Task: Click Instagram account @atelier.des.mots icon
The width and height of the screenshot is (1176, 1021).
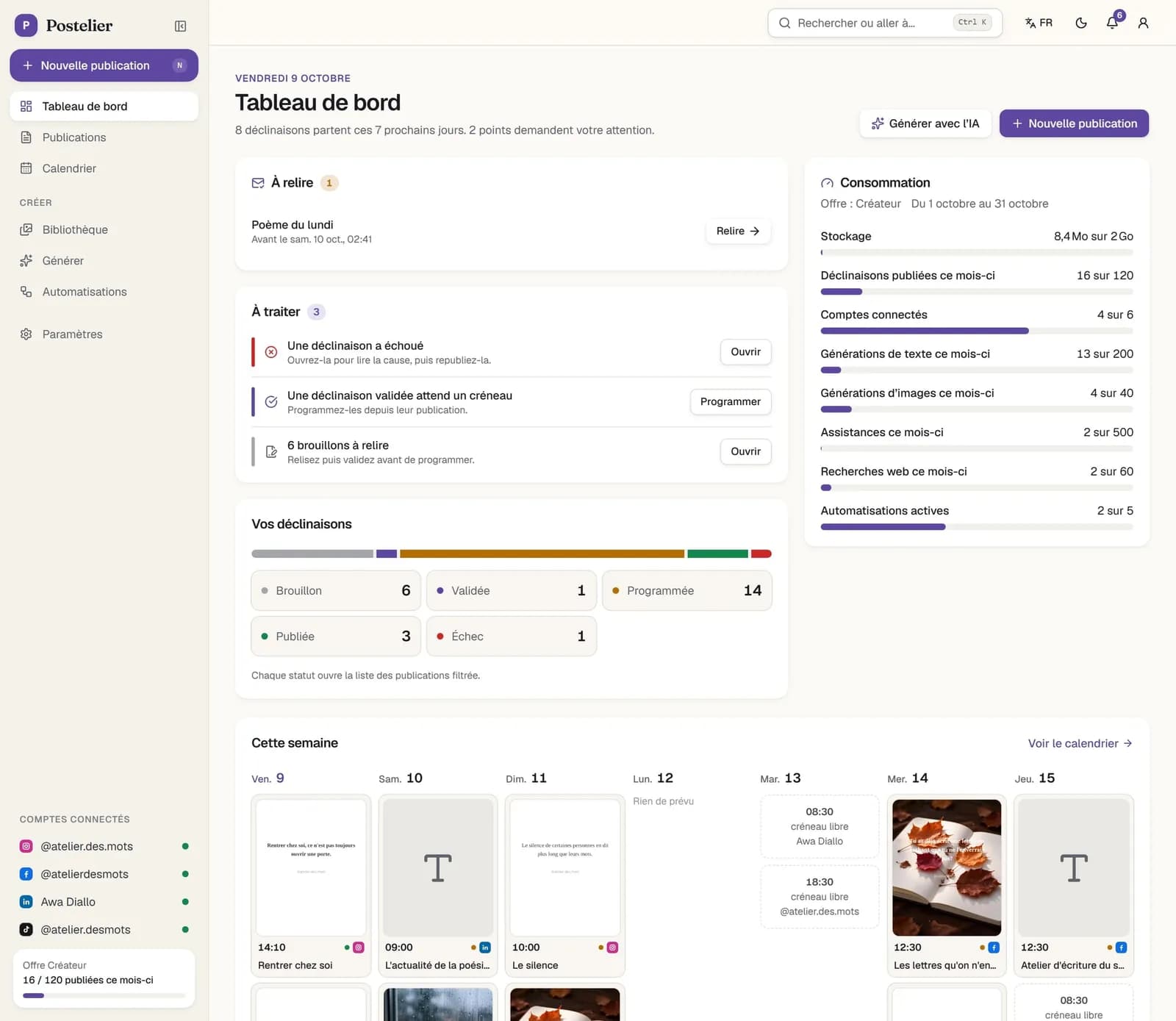Action: coord(26,846)
